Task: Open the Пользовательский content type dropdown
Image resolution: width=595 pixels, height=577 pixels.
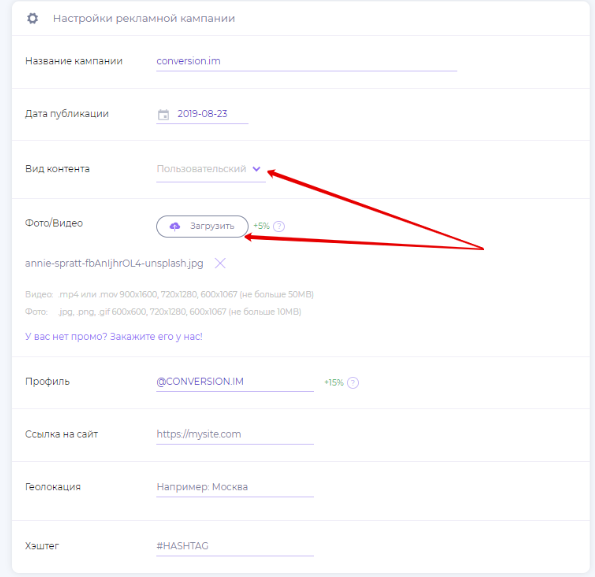Action: click(x=211, y=169)
